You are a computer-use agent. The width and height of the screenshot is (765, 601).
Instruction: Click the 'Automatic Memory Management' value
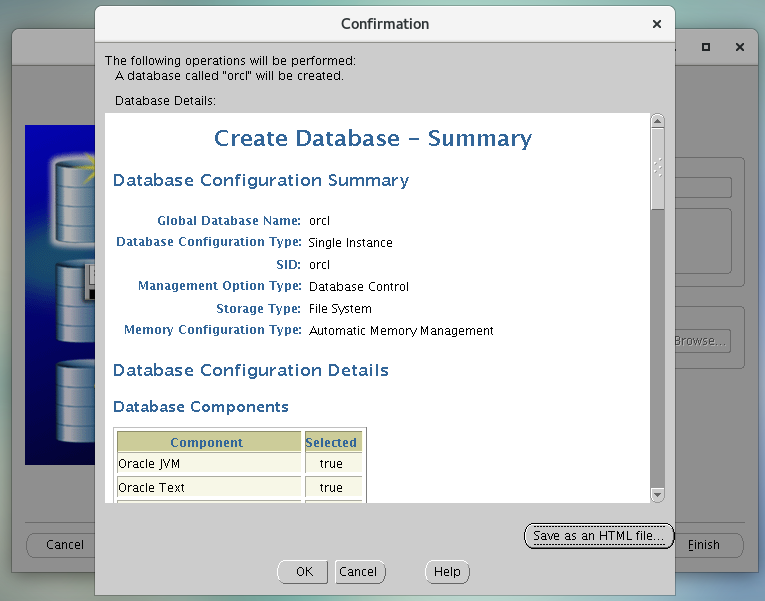[401, 330]
